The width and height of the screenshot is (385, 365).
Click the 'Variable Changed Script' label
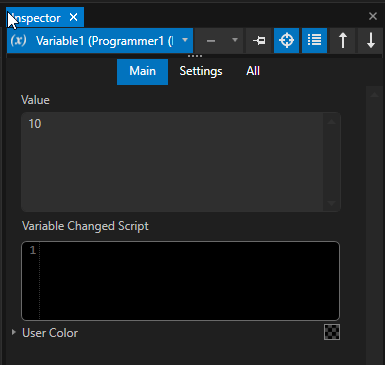click(x=85, y=226)
